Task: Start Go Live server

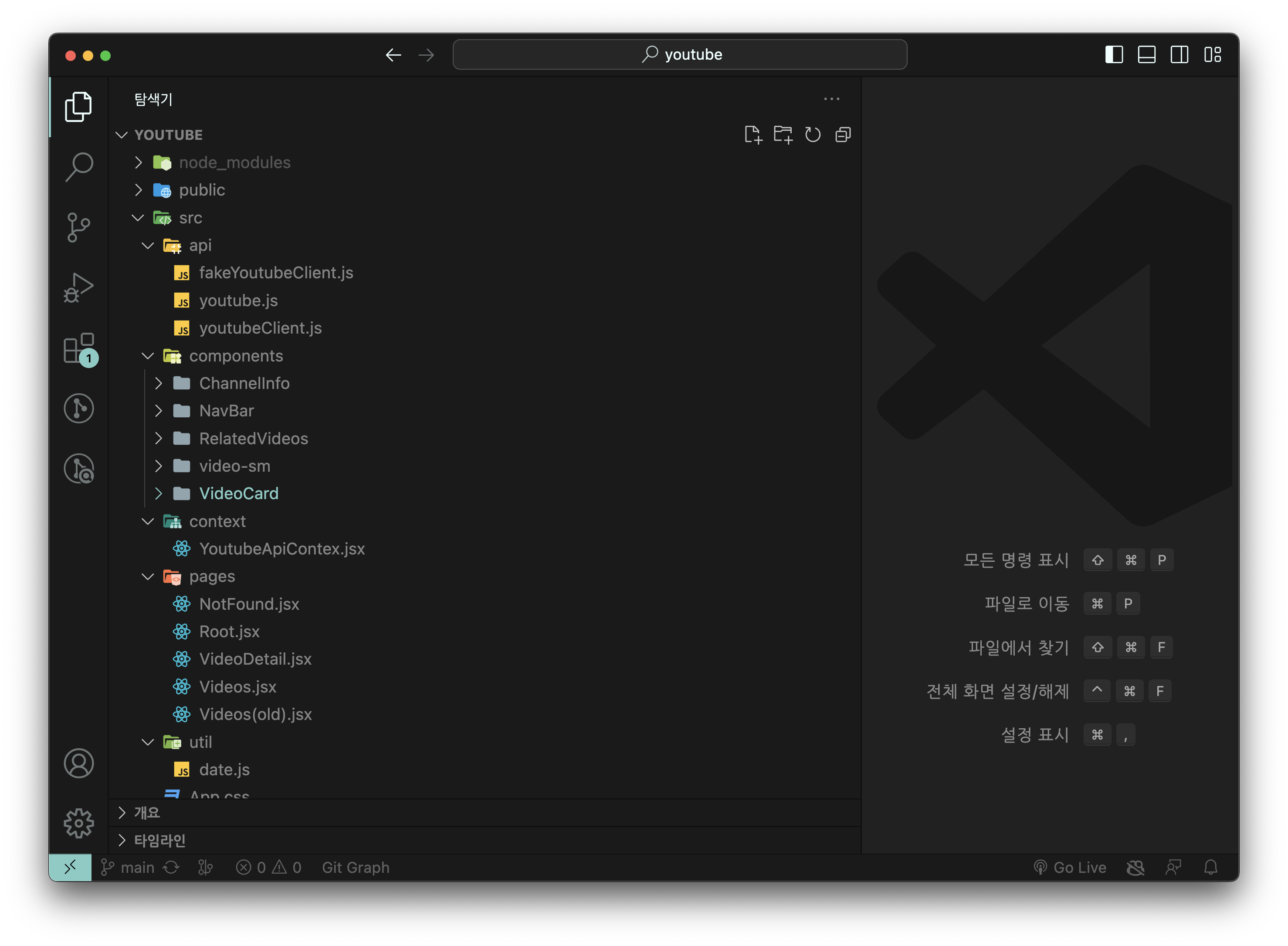Action: [x=1070, y=868]
